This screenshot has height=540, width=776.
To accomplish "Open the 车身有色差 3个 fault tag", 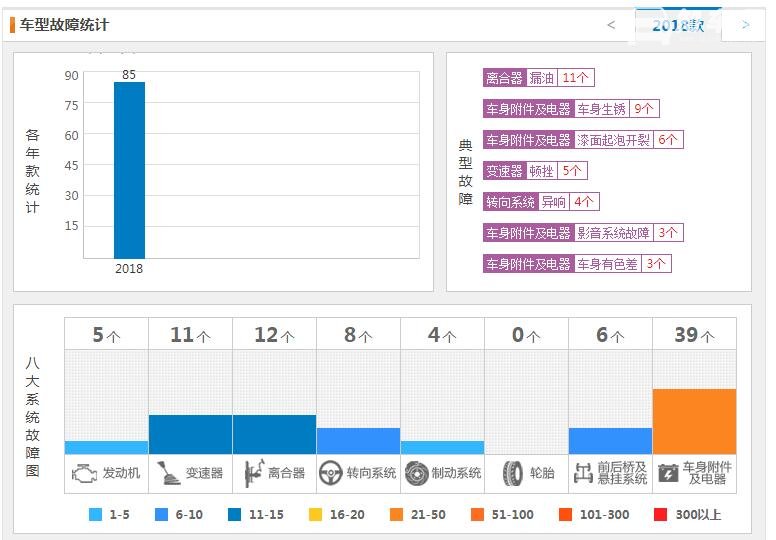I will [x=577, y=264].
